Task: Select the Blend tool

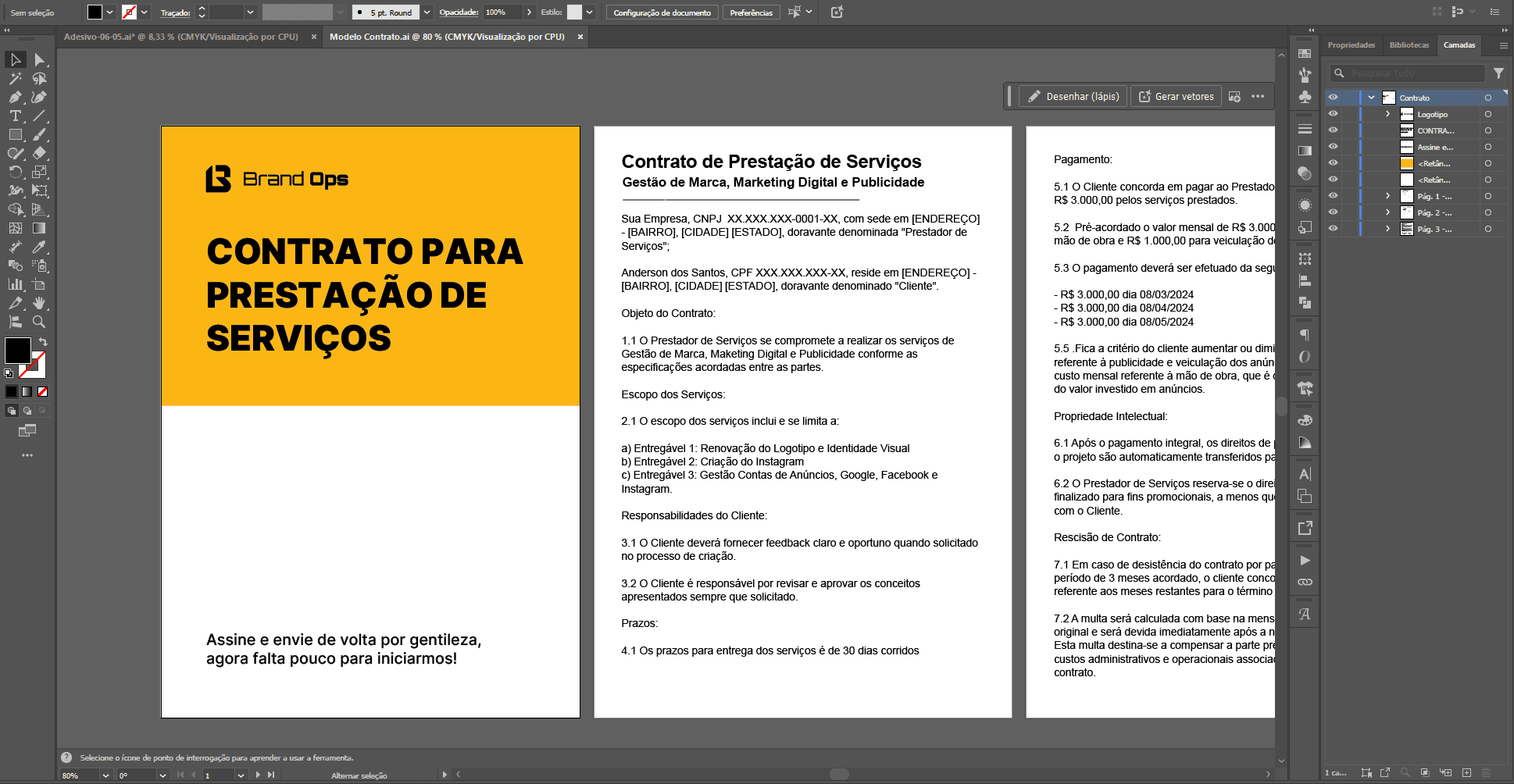Action: [x=16, y=266]
